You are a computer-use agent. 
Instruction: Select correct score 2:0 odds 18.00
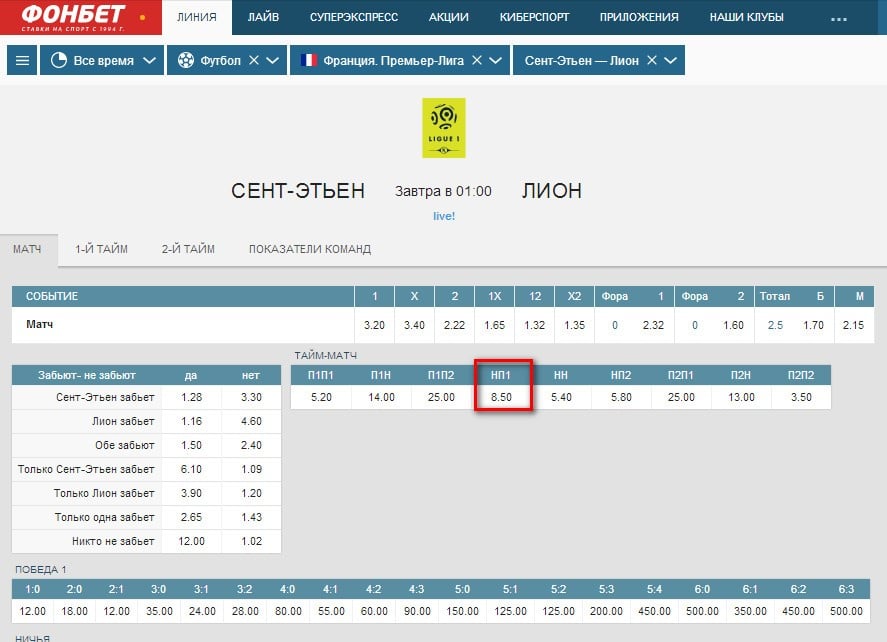[x=74, y=611]
